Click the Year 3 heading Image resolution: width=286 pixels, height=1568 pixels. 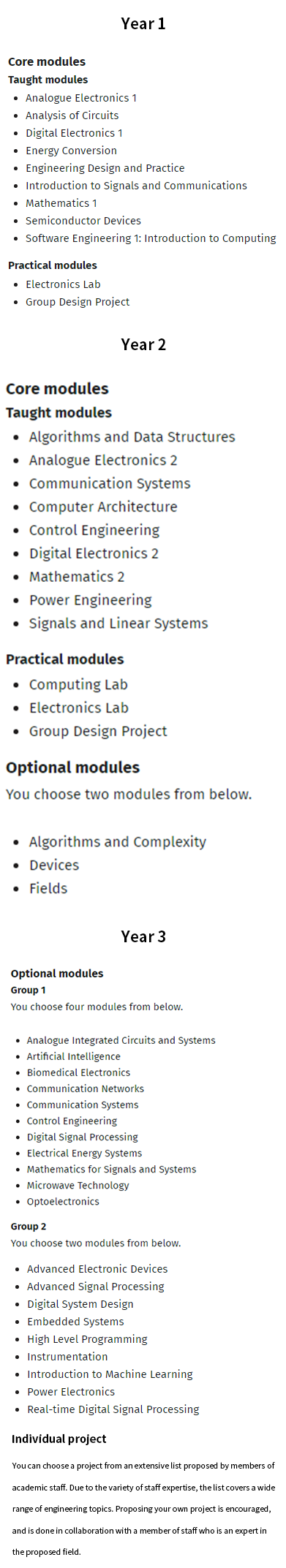(143, 936)
